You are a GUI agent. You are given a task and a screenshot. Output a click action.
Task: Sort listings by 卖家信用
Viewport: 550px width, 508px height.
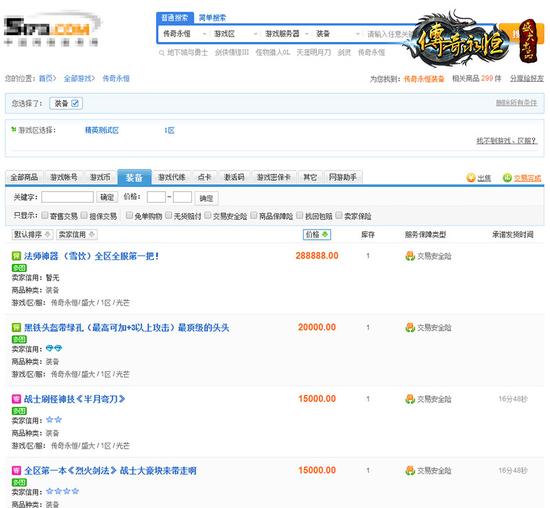76,234
